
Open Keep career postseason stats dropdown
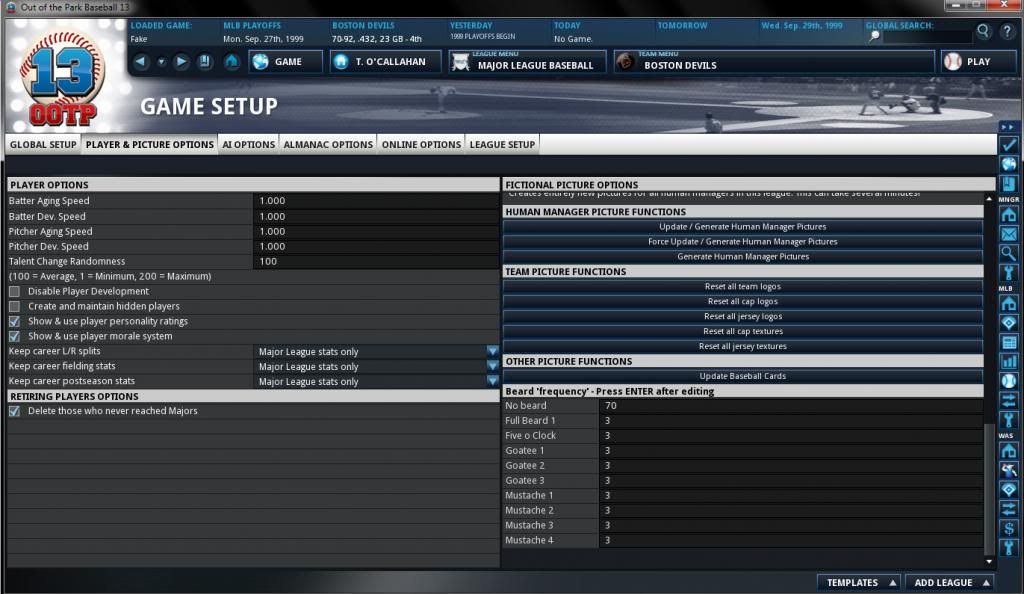[492, 381]
